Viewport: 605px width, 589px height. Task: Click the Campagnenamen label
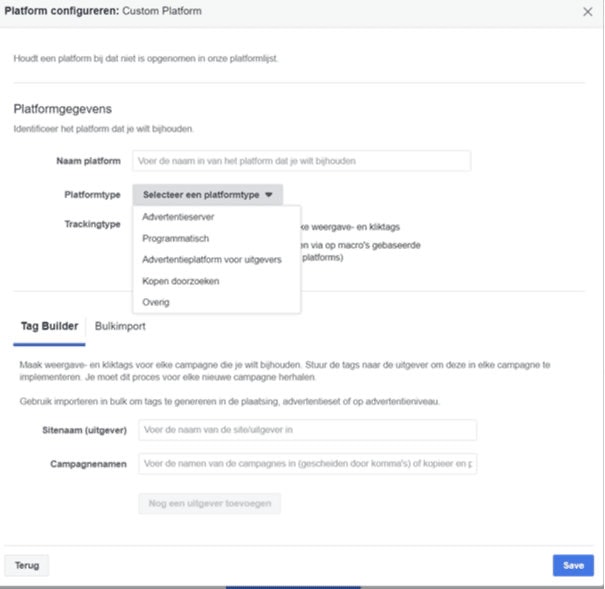click(x=88, y=464)
